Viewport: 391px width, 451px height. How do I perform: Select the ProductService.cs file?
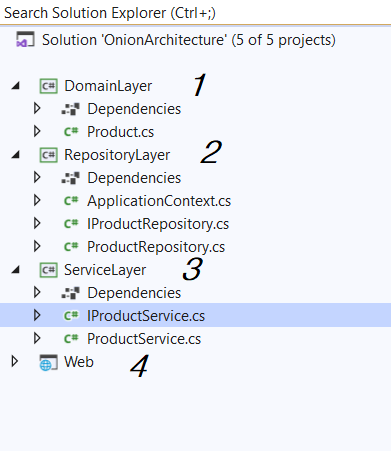point(144,339)
